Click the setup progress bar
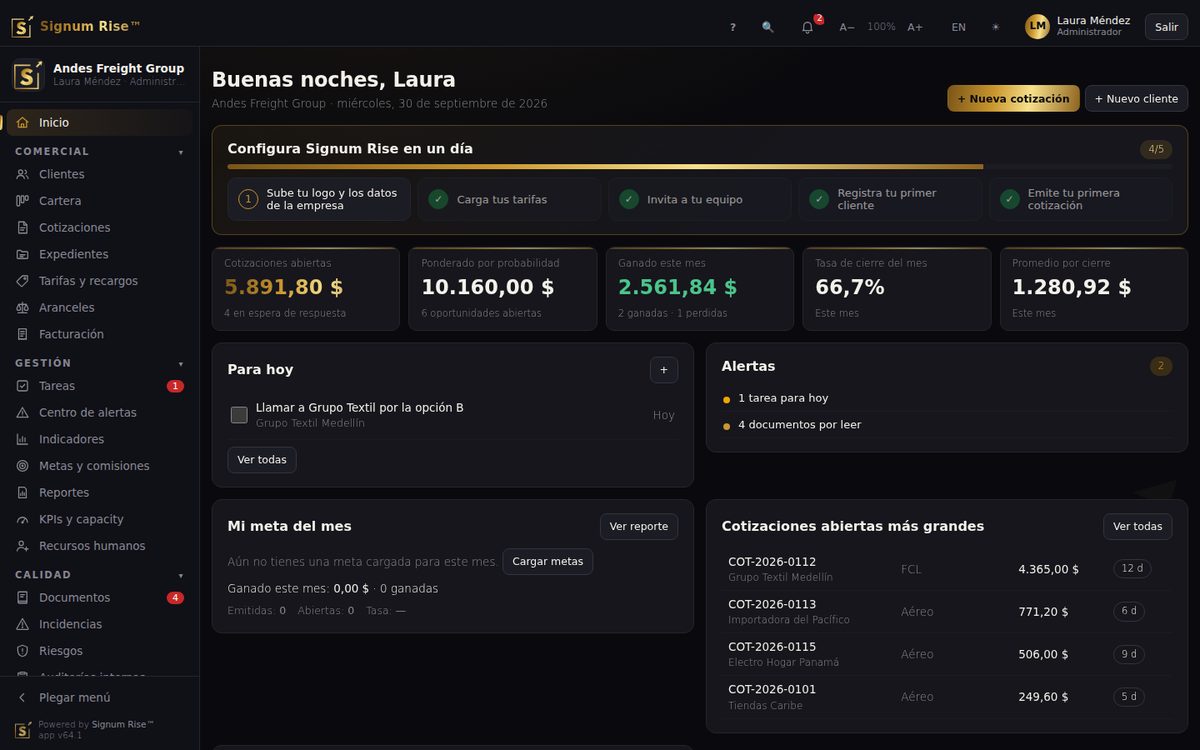1200x750 pixels. point(700,167)
